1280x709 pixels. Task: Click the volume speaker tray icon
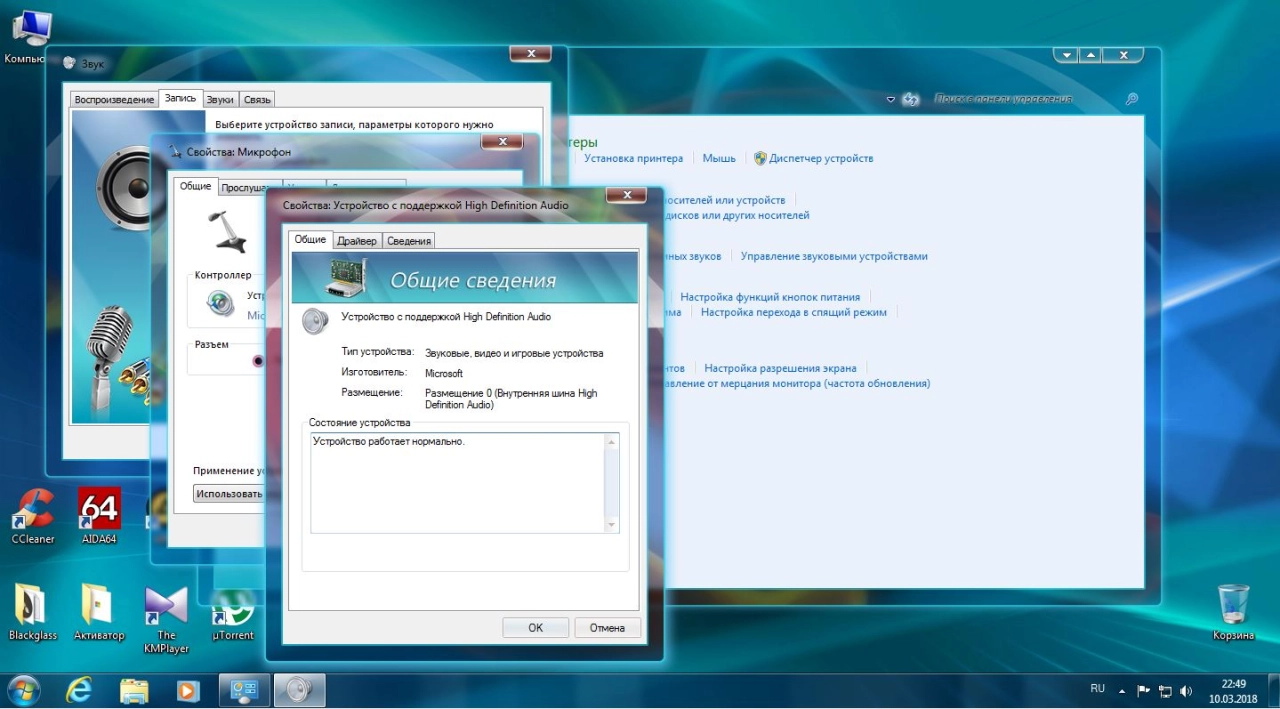pos(1186,691)
